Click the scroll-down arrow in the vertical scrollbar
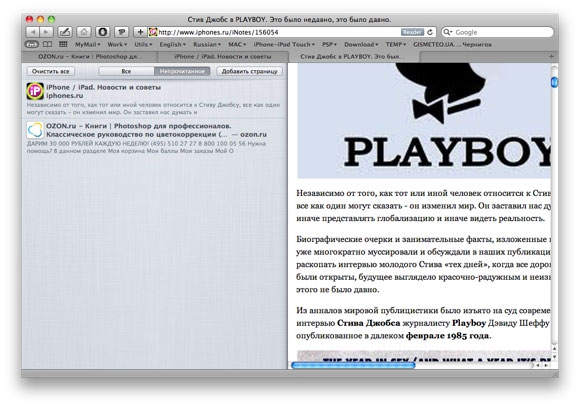 554,357
